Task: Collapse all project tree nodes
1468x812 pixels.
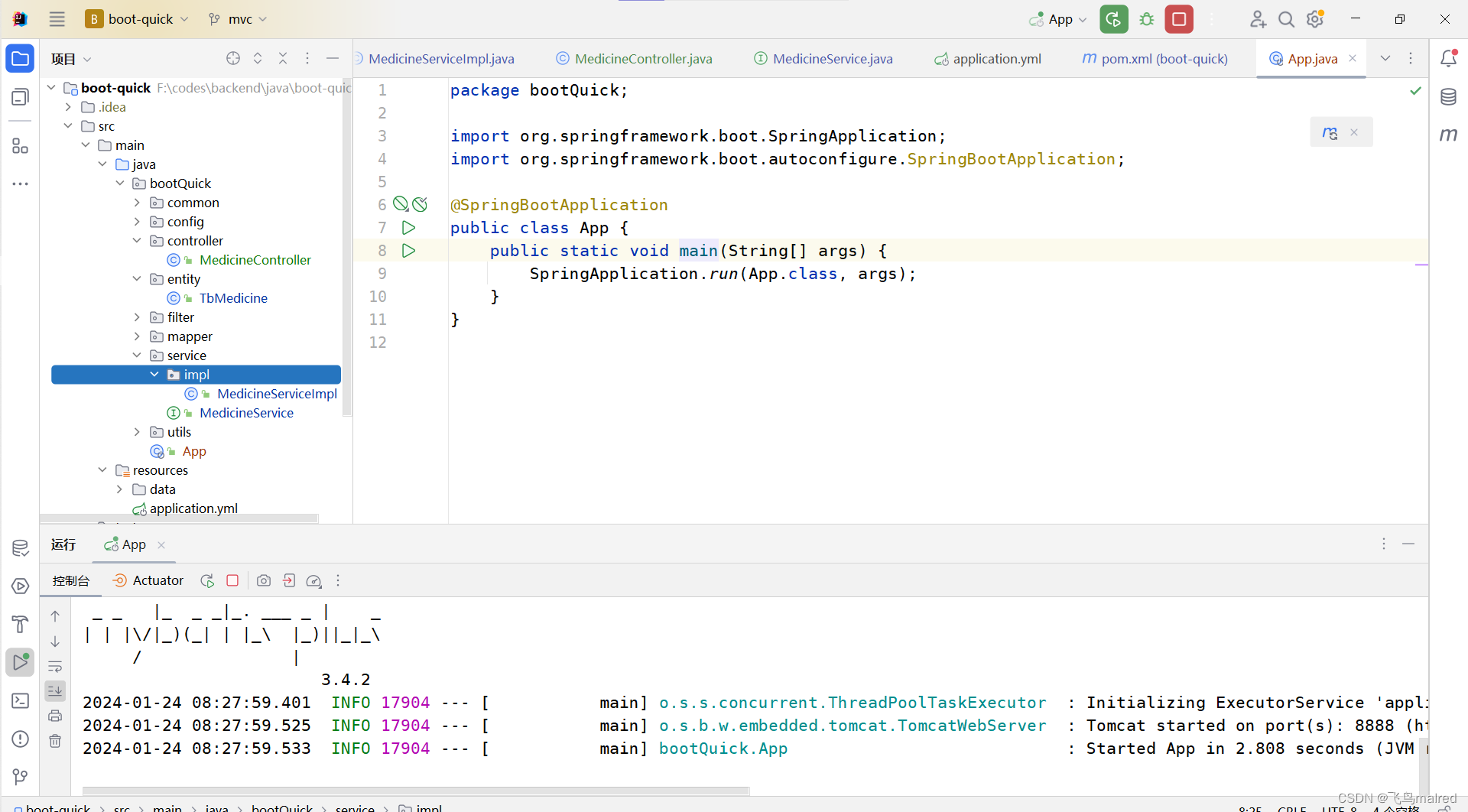Action: tap(283, 58)
